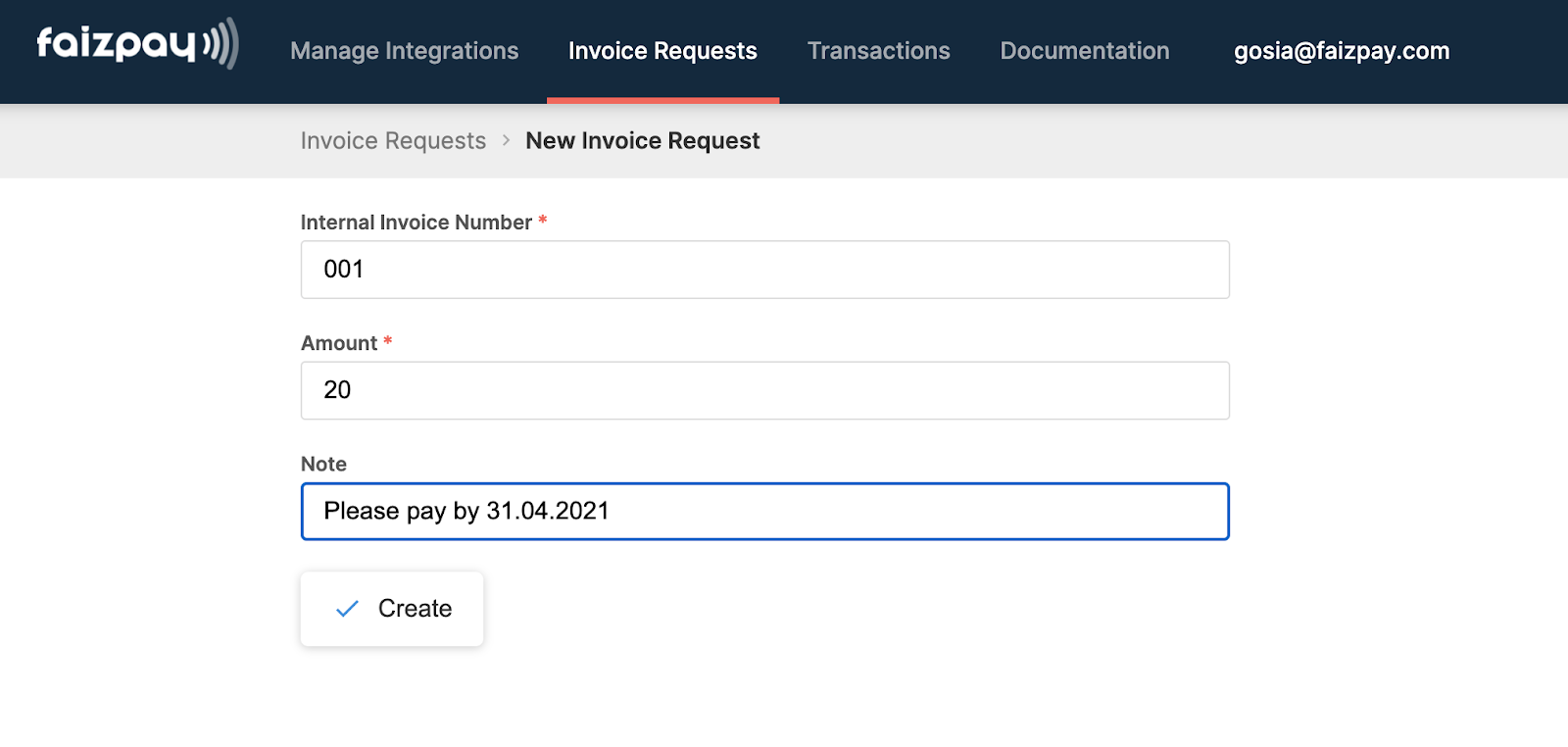The image size is (1568, 747).
Task: Click the Internal Invoice Number label
Action: [x=416, y=223]
